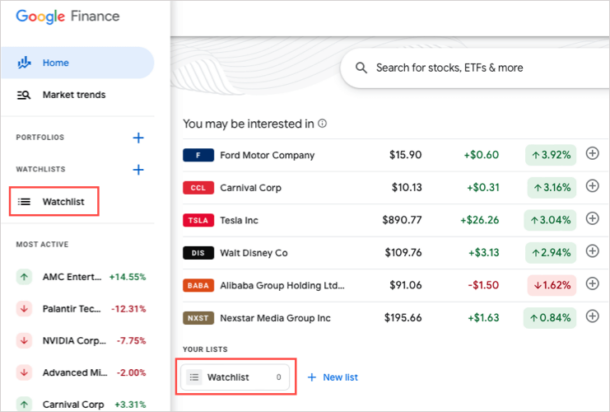Focus the Search for stocks field
The image size is (610, 412).
(475, 68)
